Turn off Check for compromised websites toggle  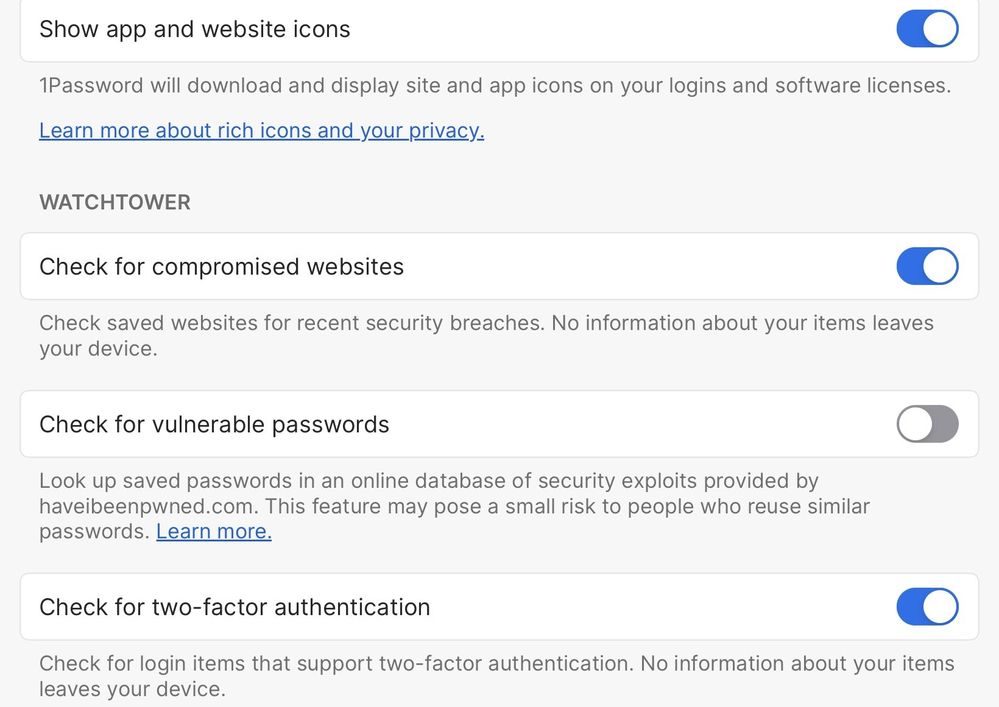[x=927, y=267]
